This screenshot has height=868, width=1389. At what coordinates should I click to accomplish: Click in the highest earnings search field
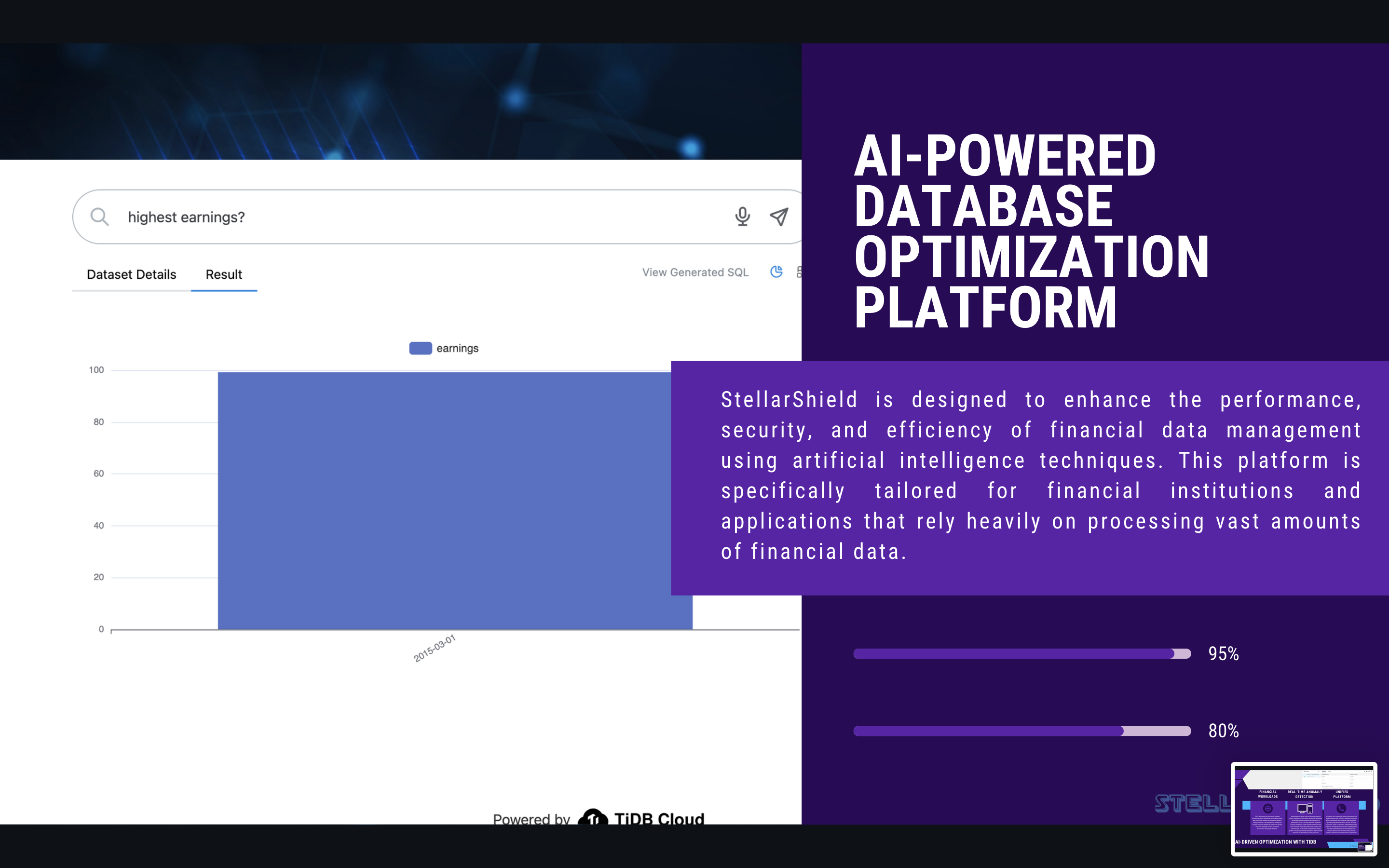(x=402, y=217)
